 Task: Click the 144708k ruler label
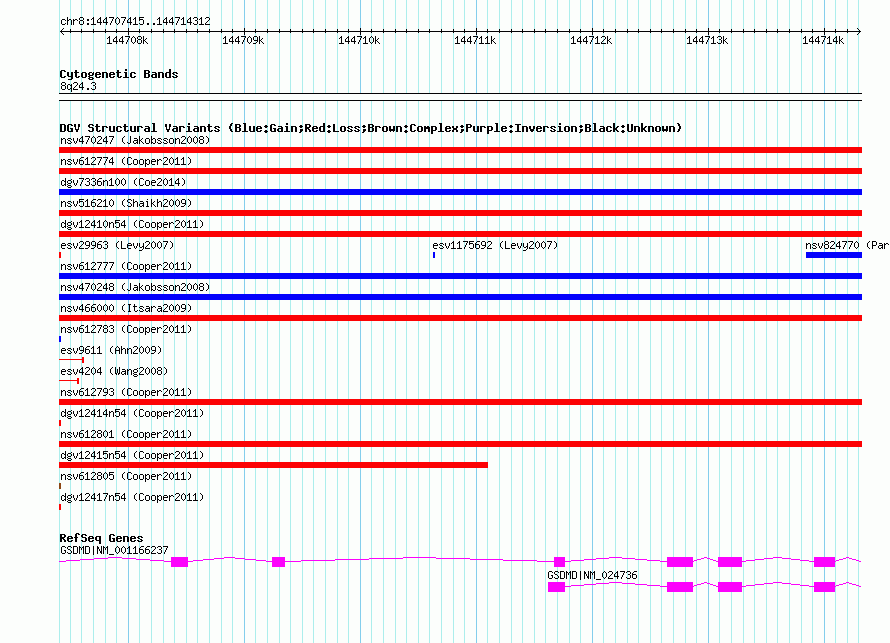[127, 40]
